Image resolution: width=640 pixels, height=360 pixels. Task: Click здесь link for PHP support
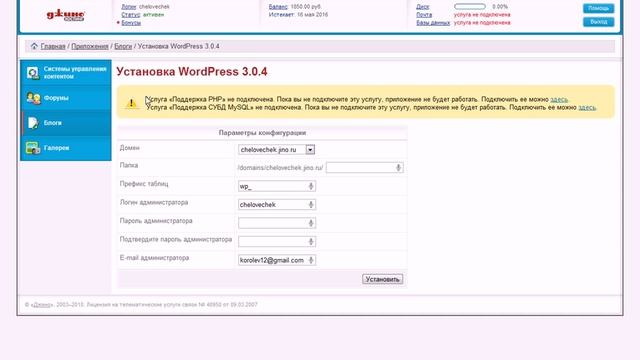559,99
